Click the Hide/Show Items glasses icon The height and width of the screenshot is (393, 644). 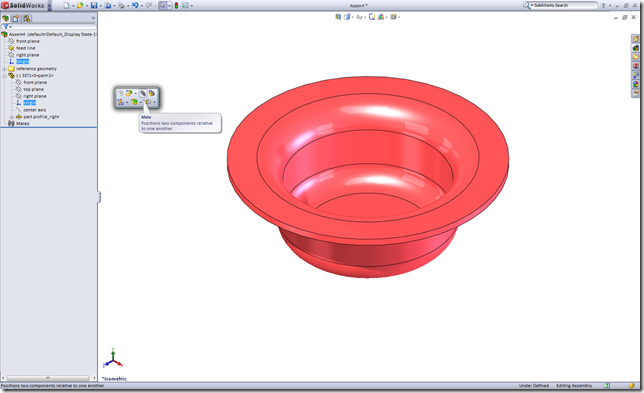(x=359, y=17)
